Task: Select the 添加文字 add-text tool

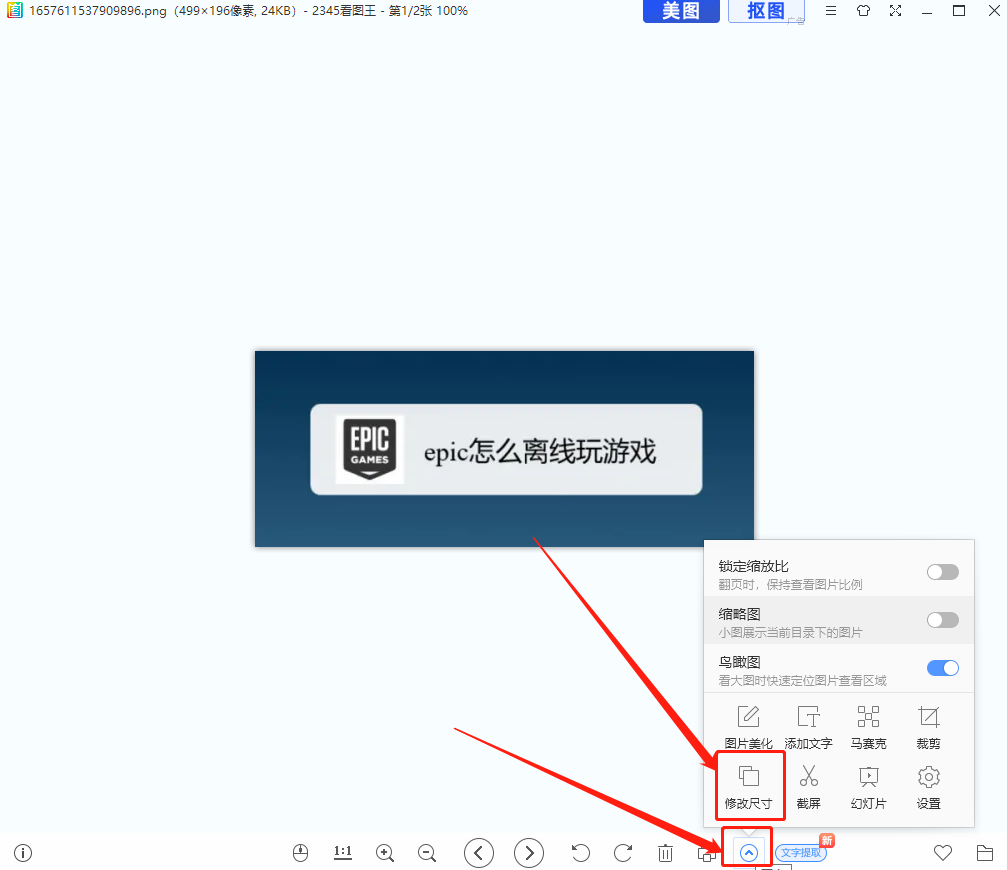Action: point(808,725)
